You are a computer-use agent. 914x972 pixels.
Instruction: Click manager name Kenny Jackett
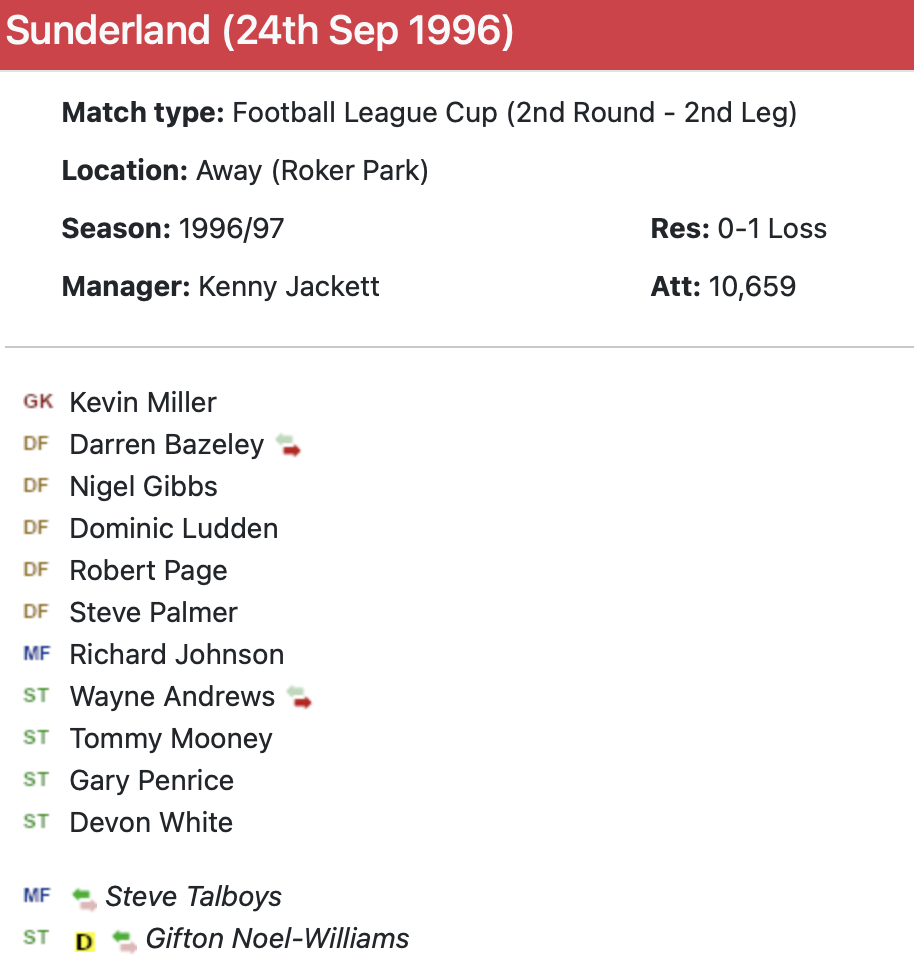(x=289, y=287)
